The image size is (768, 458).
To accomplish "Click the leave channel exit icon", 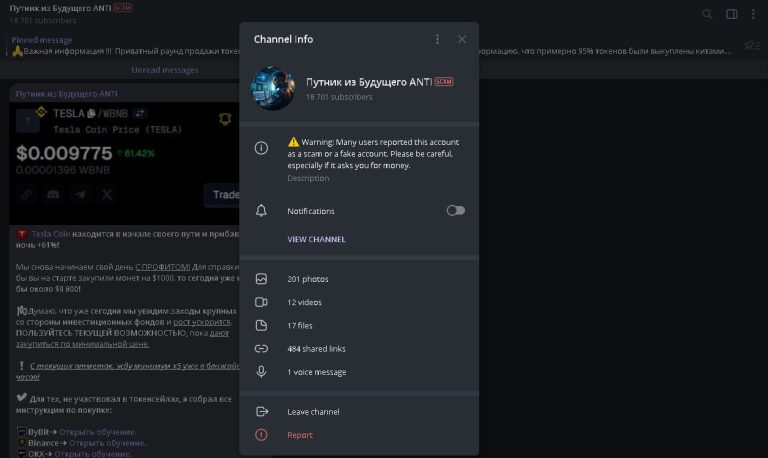I will [262, 411].
